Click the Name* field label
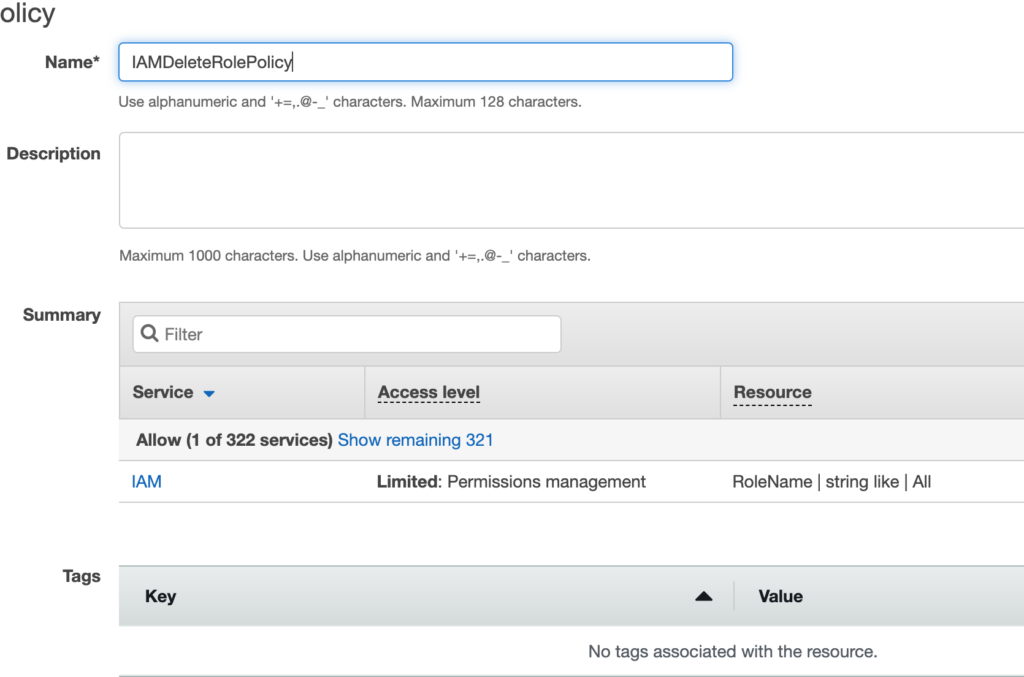 coord(72,62)
